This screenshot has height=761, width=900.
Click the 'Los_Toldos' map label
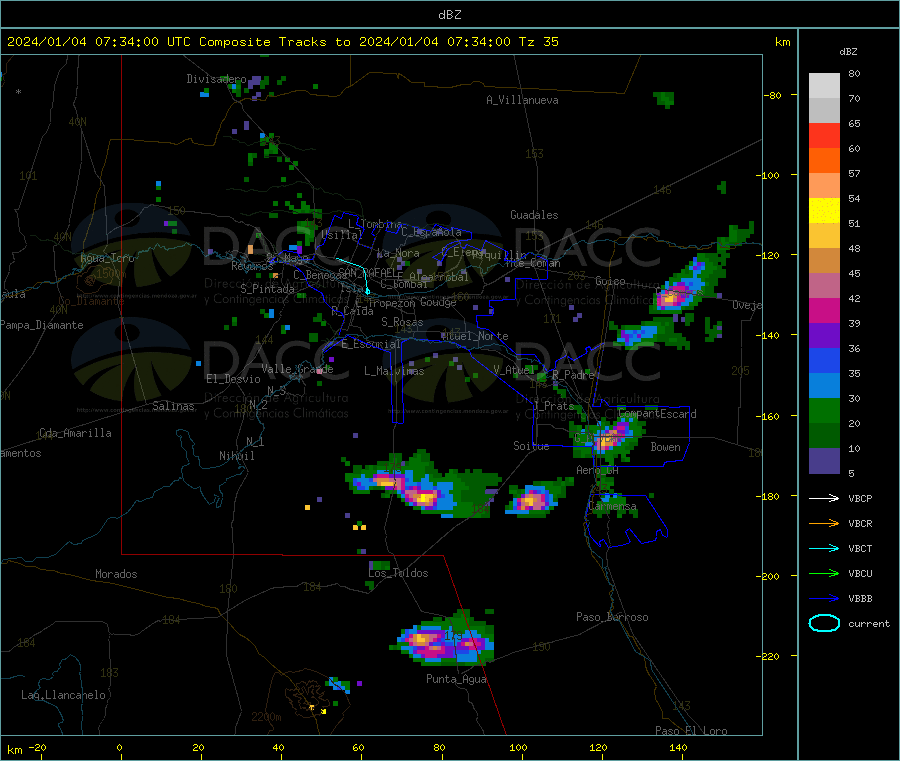(398, 573)
